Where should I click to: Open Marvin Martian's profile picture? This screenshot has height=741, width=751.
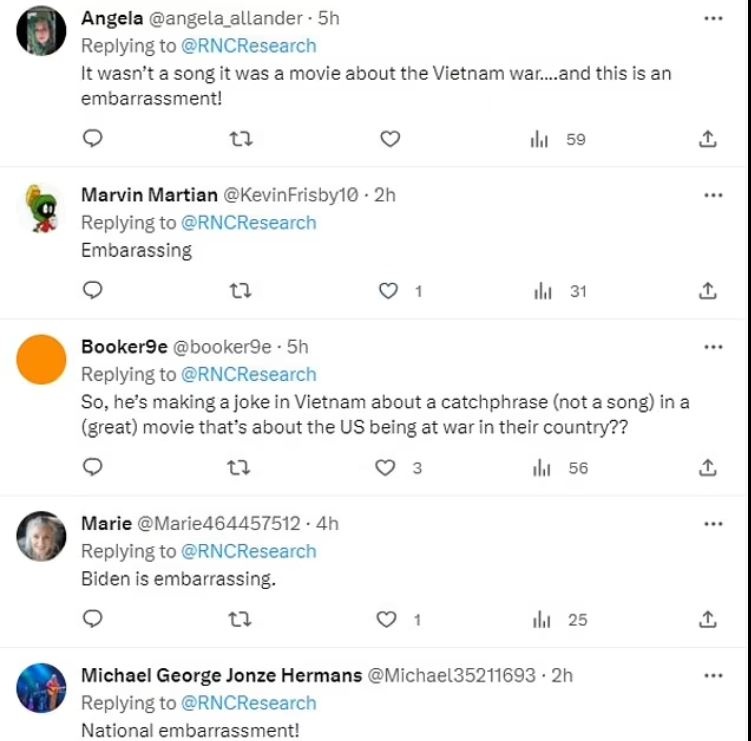tap(42, 207)
